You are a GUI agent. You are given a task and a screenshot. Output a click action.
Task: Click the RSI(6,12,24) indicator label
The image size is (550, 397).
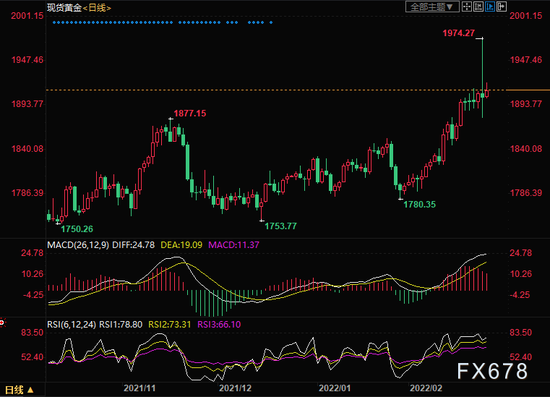pyautogui.click(x=72, y=324)
